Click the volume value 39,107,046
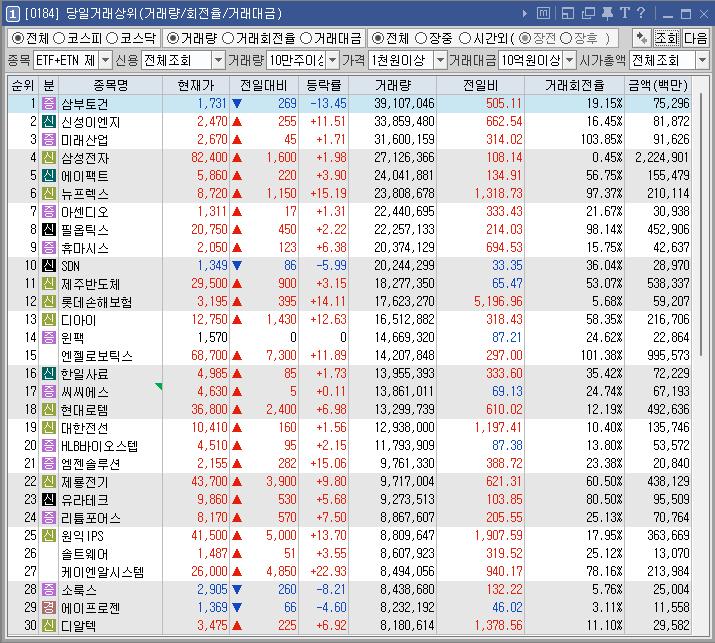The width and height of the screenshot is (715, 643). click(404, 104)
